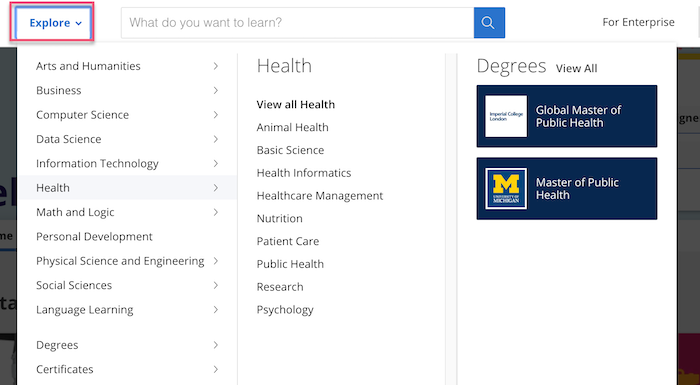Screen dimensions: 700x385
Task: Go to the Public Health subcategory
Action: point(290,264)
